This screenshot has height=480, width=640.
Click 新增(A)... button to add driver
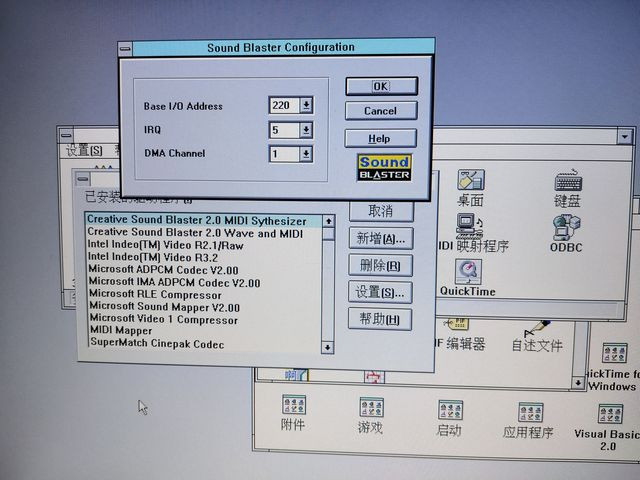click(x=381, y=238)
